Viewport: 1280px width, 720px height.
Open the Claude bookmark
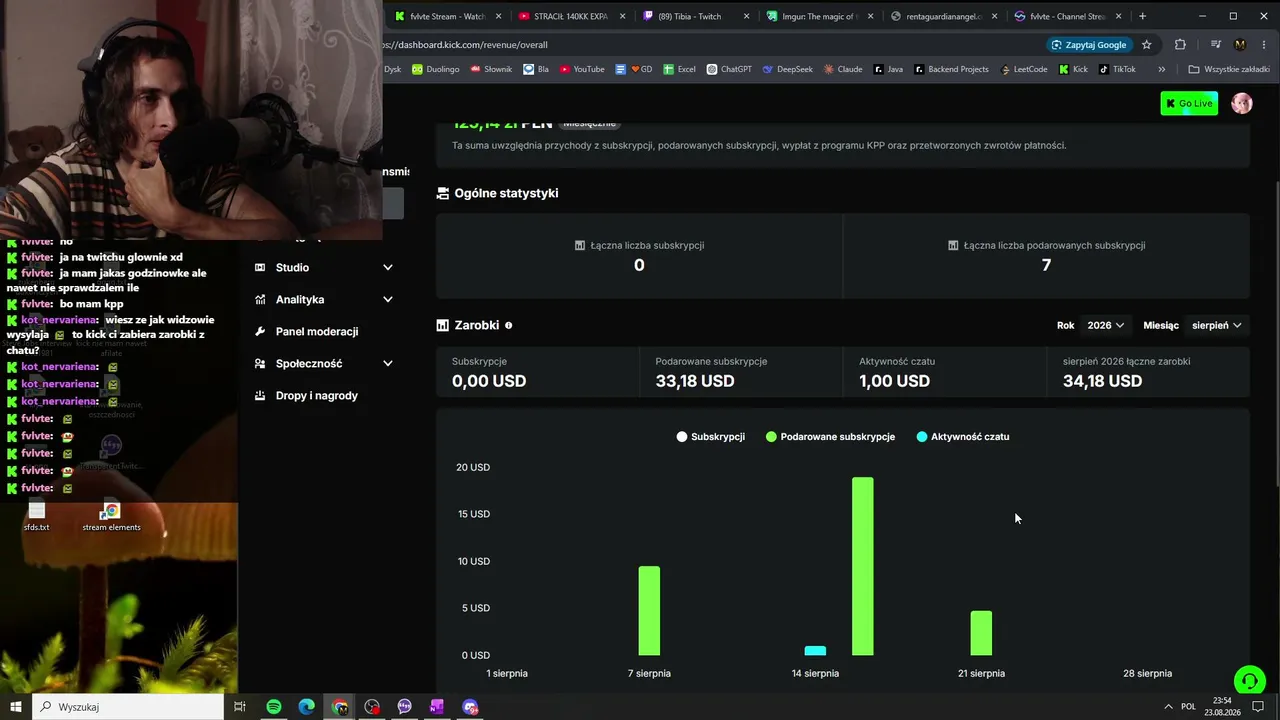pos(842,69)
